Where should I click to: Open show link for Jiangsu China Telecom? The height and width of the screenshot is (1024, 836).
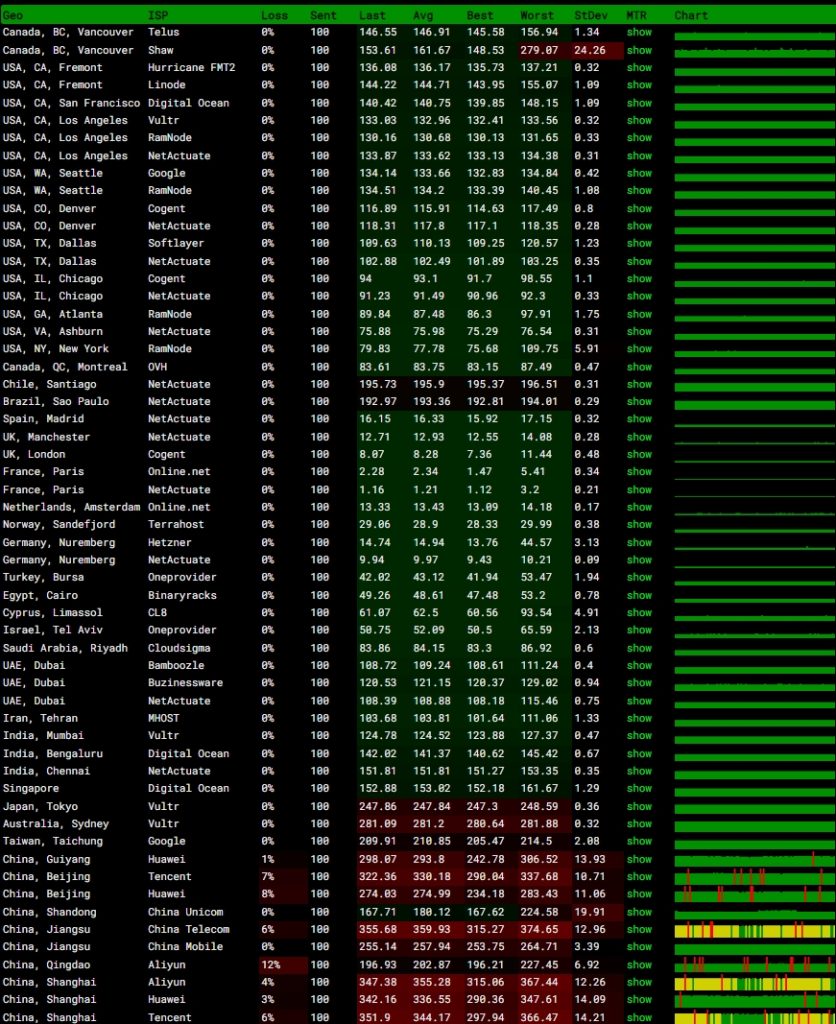click(639, 929)
